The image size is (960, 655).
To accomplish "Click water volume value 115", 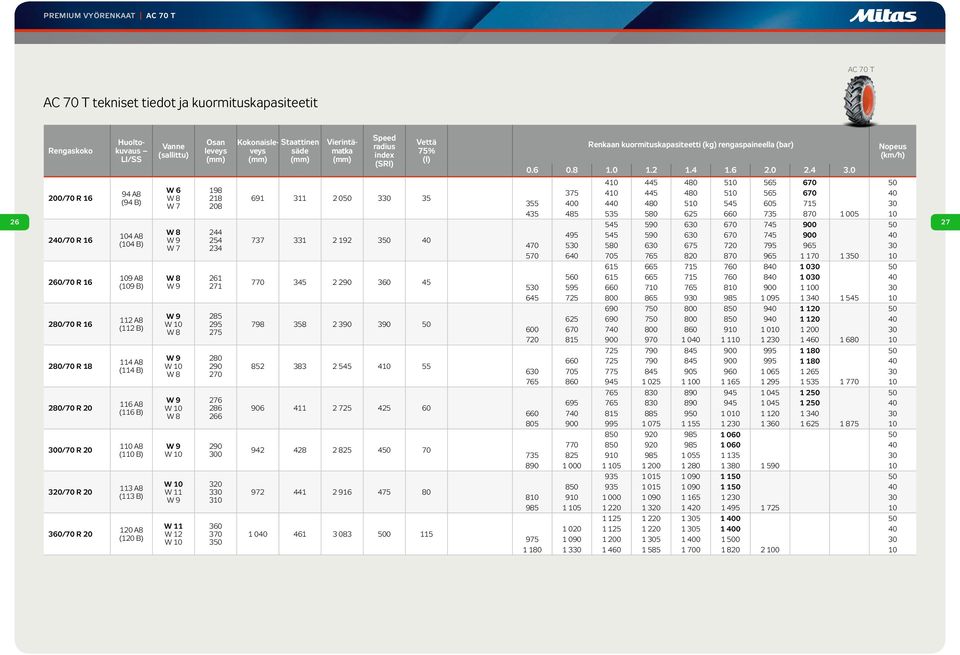I will (x=426, y=534).
